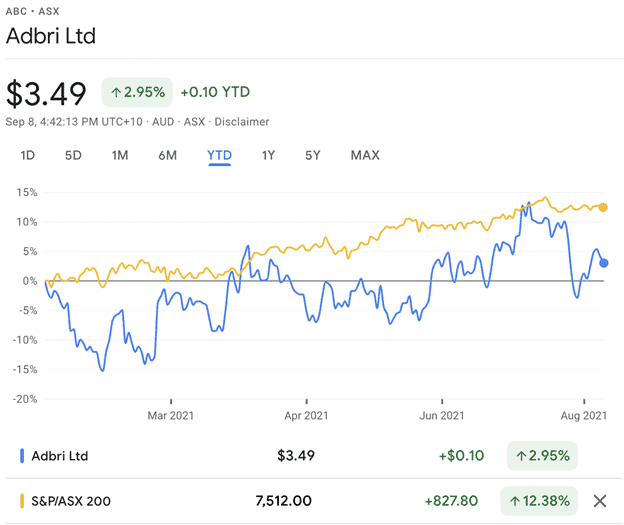Click the blue Adbri Ltd legend swatch

click(22, 456)
